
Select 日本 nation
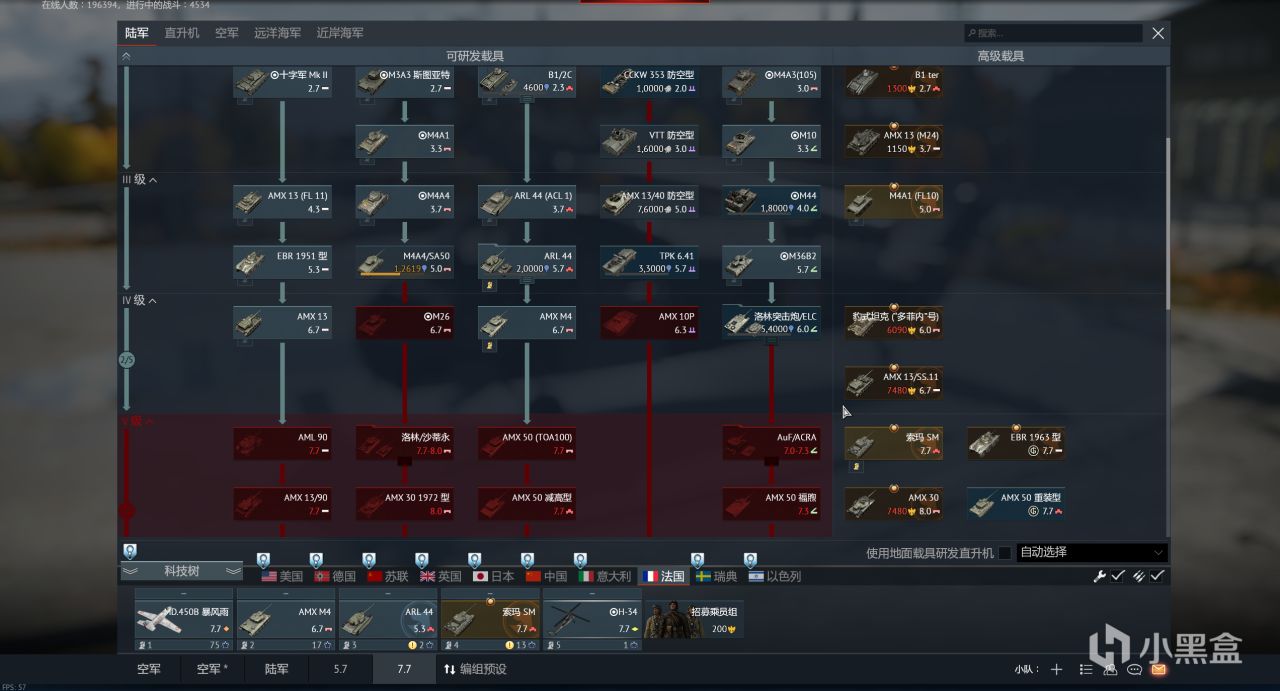coord(494,576)
